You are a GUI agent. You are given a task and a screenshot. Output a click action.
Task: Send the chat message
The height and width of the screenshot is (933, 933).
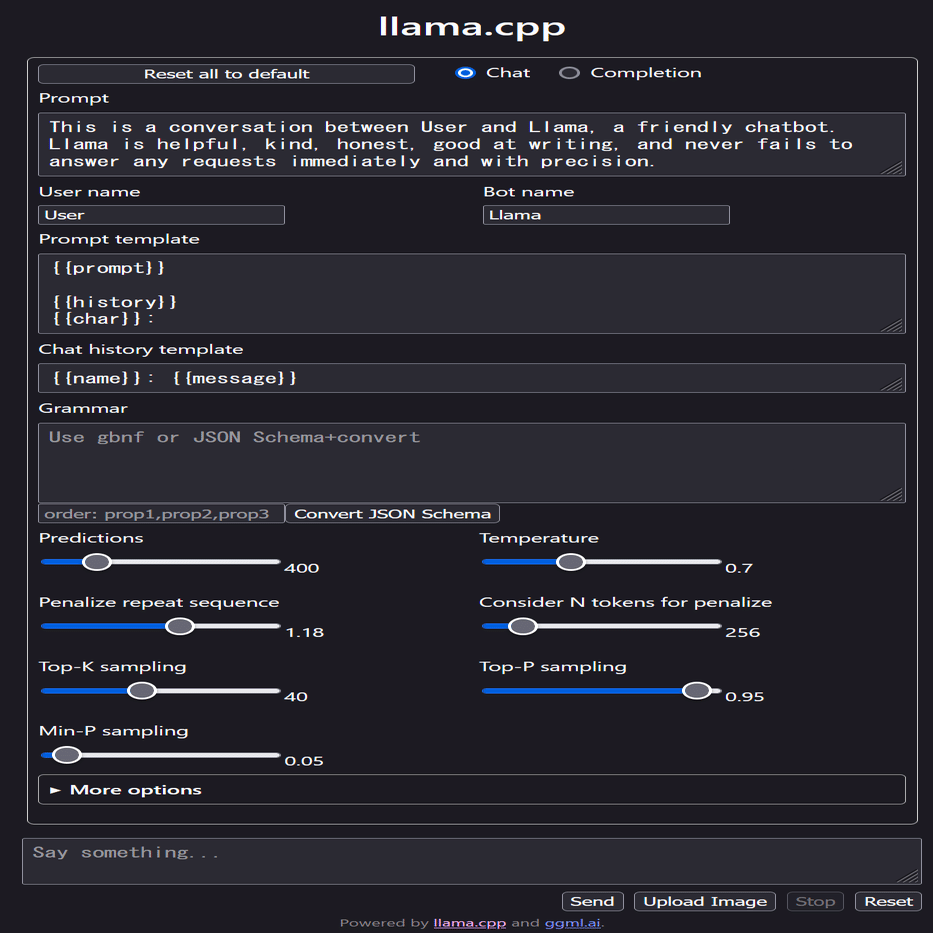(x=593, y=901)
